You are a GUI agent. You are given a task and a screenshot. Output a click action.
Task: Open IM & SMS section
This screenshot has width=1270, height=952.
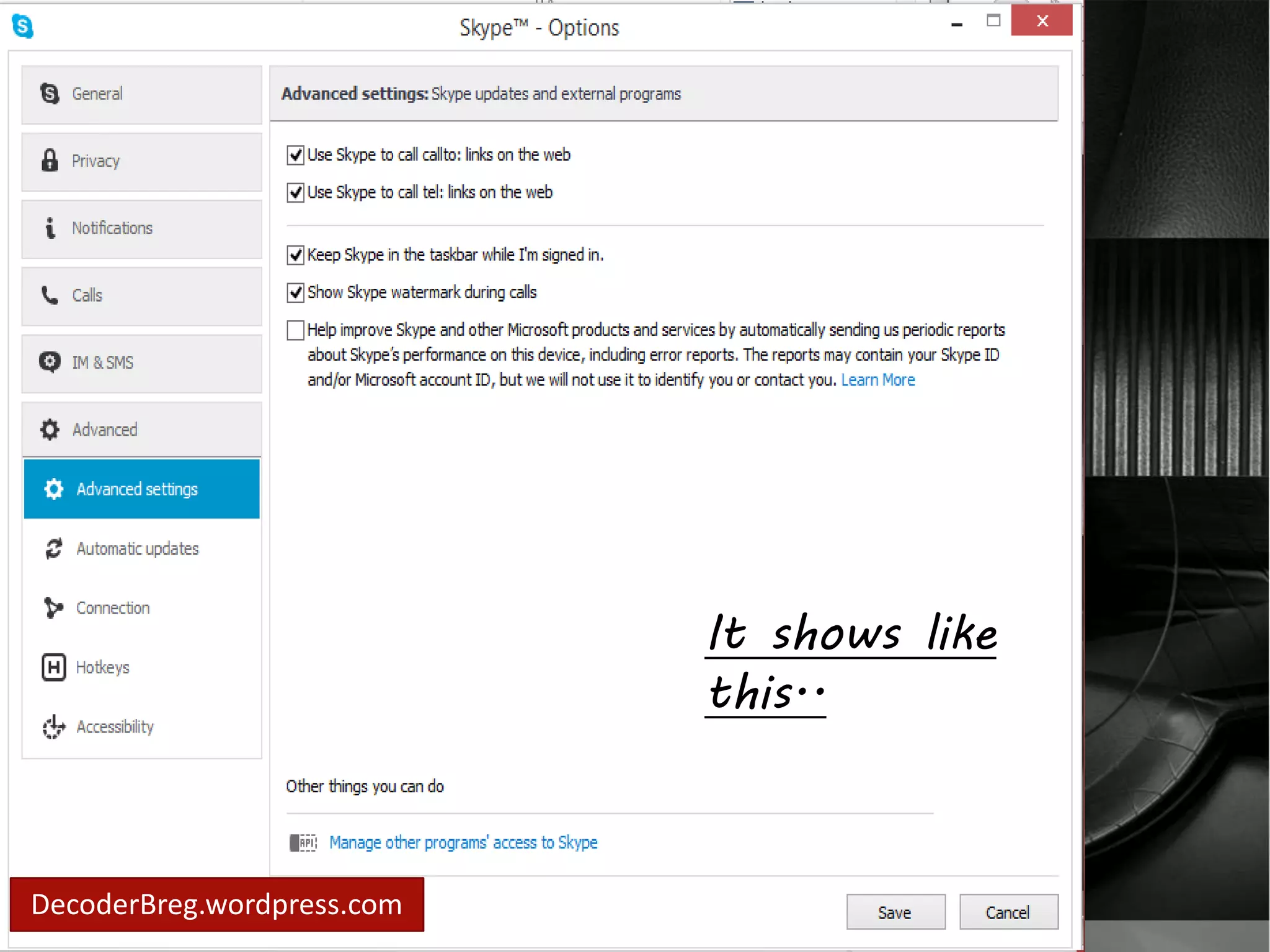[x=142, y=363]
